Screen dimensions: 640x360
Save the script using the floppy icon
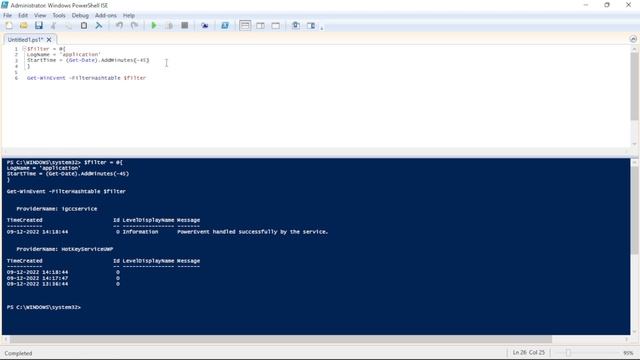pyautogui.click(x=39, y=25)
